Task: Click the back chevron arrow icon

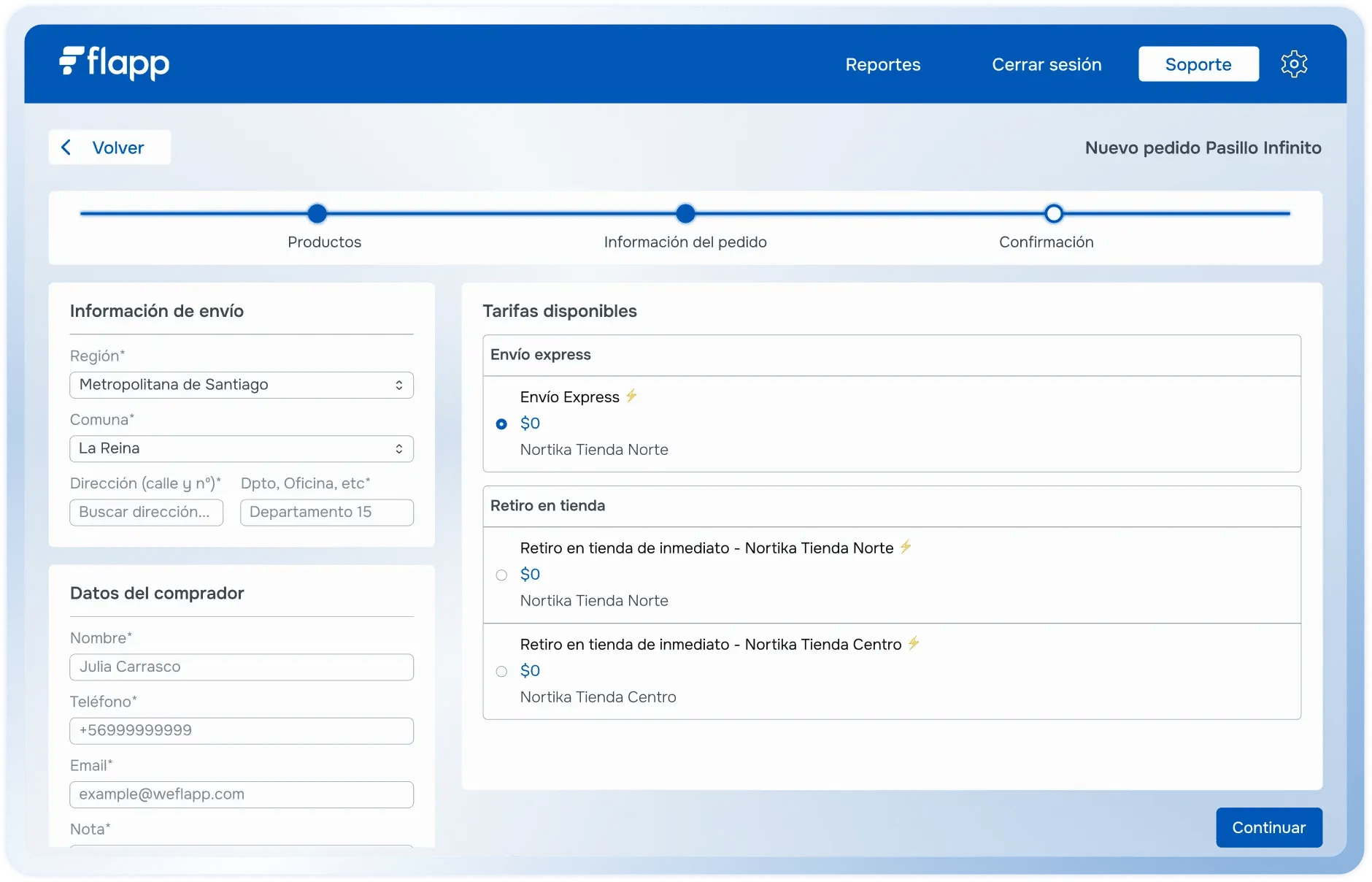Action: click(66, 147)
